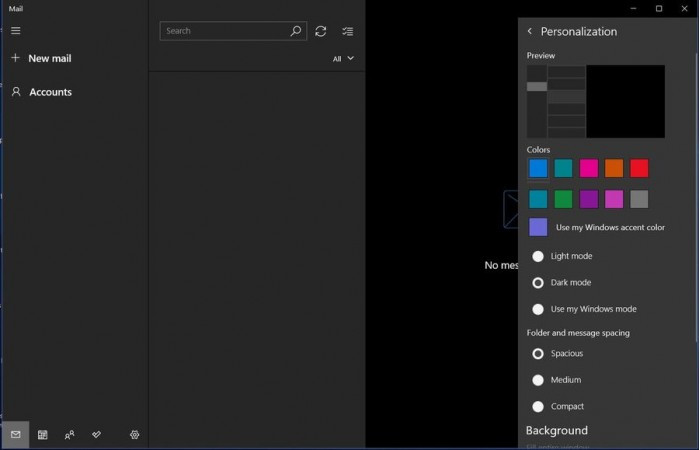This screenshot has width=700, height=450.
Task: Pick the green color swatch
Action: point(563,199)
